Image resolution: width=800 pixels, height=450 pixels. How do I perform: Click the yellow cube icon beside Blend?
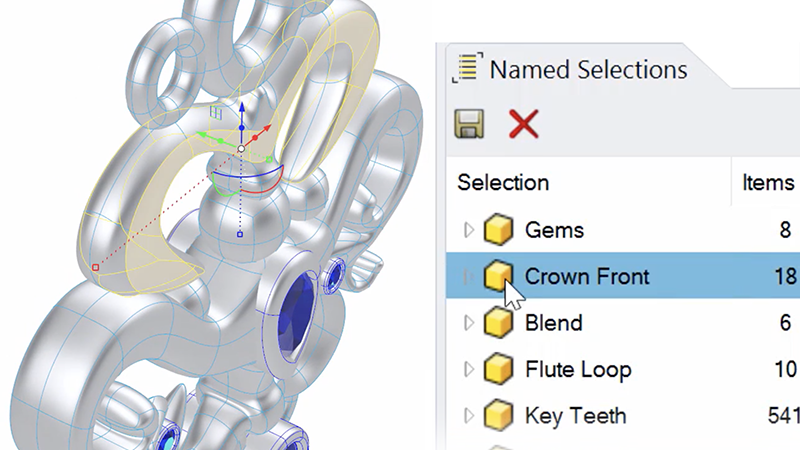coord(498,323)
